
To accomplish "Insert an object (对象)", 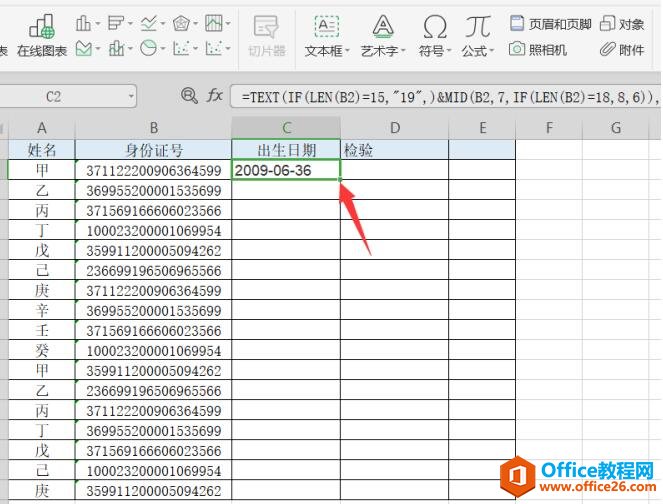I will click(622, 24).
